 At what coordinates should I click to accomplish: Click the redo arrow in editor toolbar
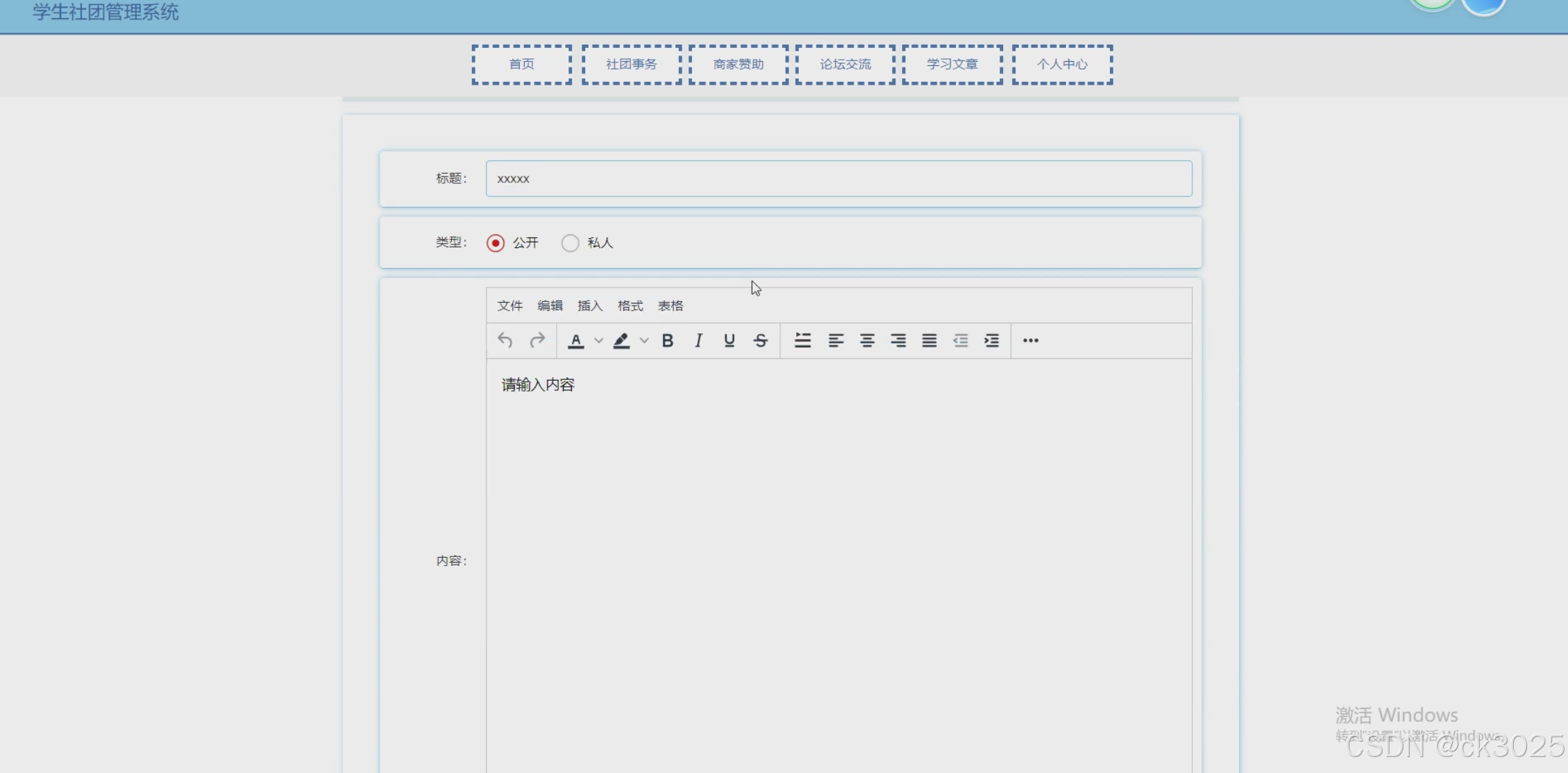click(537, 340)
